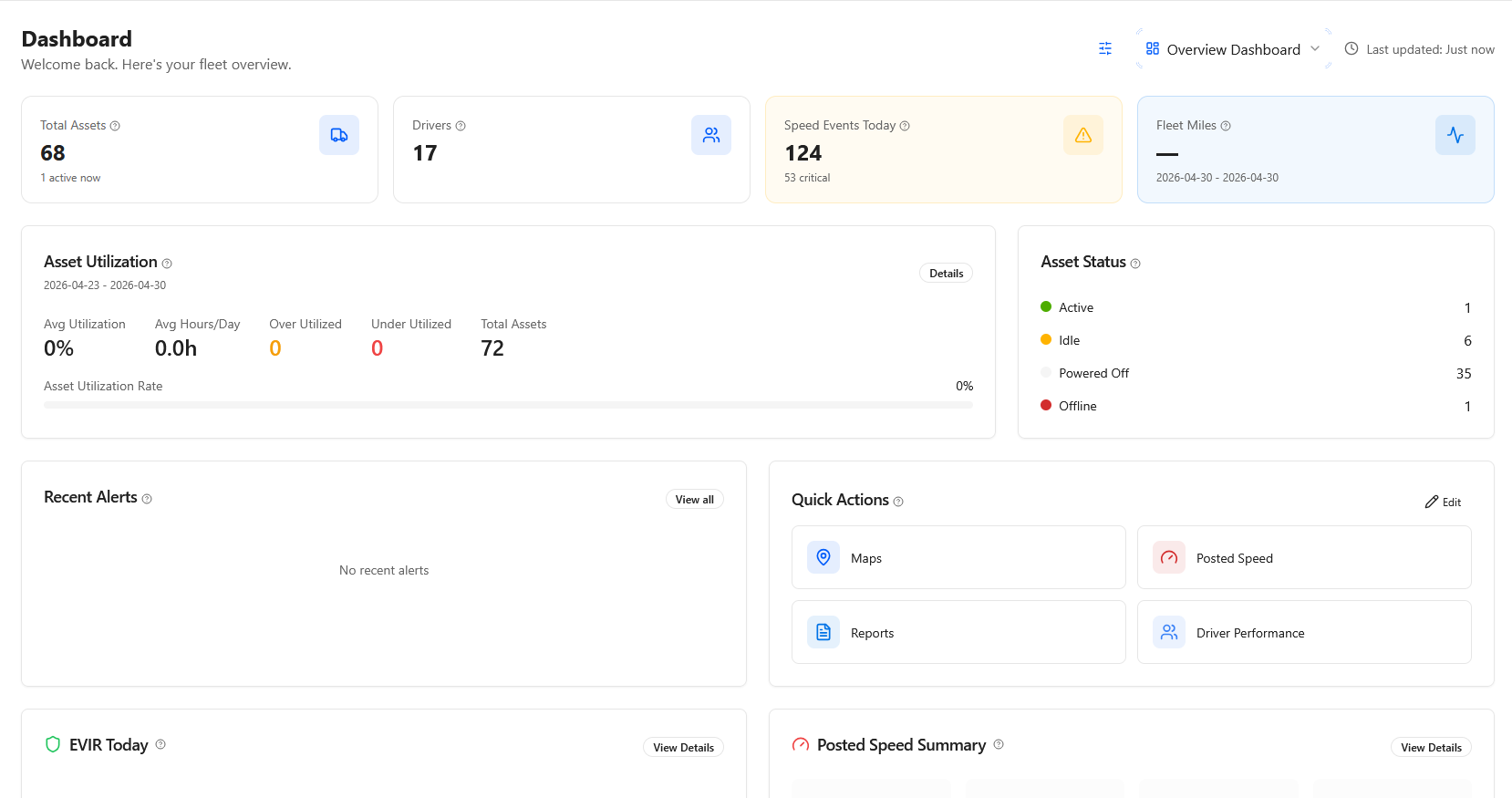Click the Asset Utilization Rate progress bar
The height and width of the screenshot is (798, 1512).
pyautogui.click(x=508, y=405)
